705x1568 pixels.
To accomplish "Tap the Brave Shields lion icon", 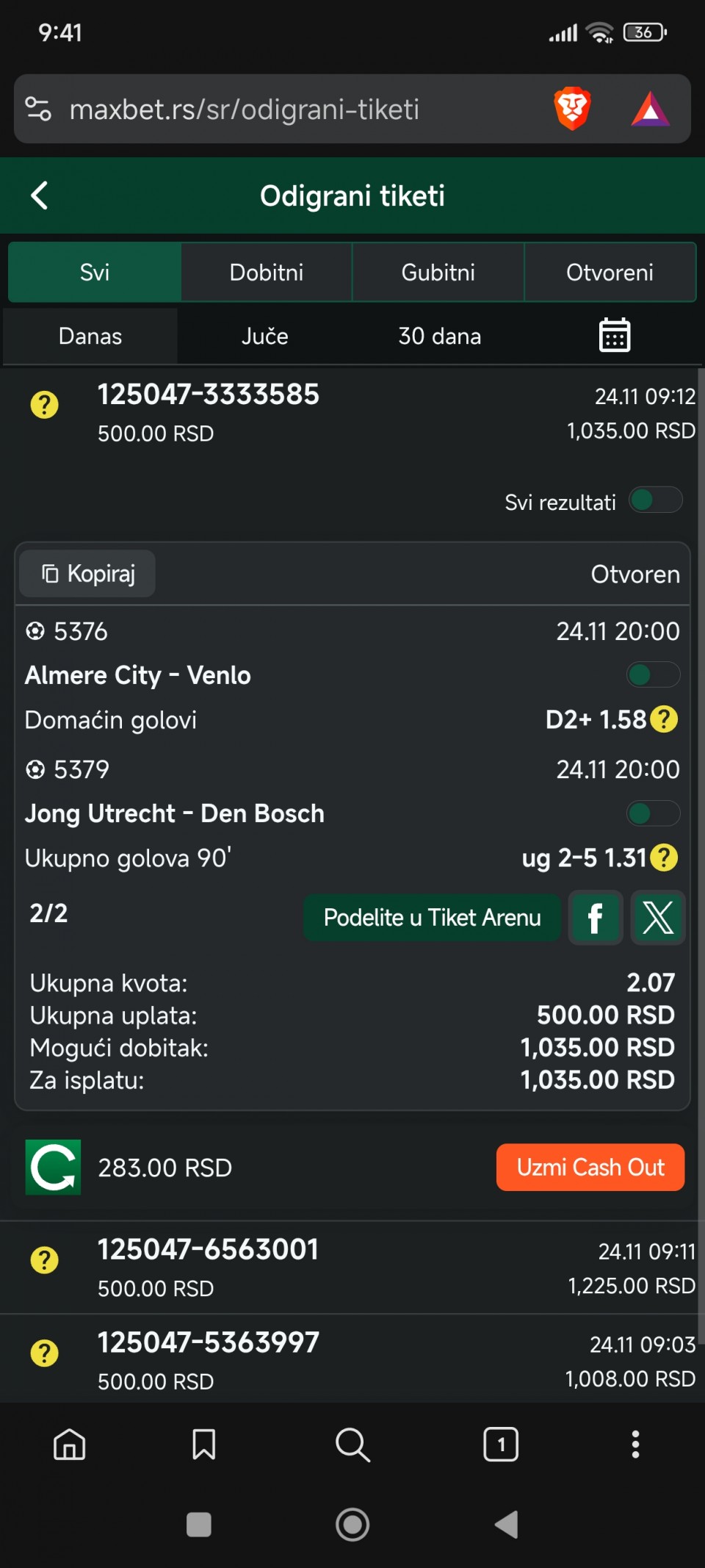I will pos(572,109).
